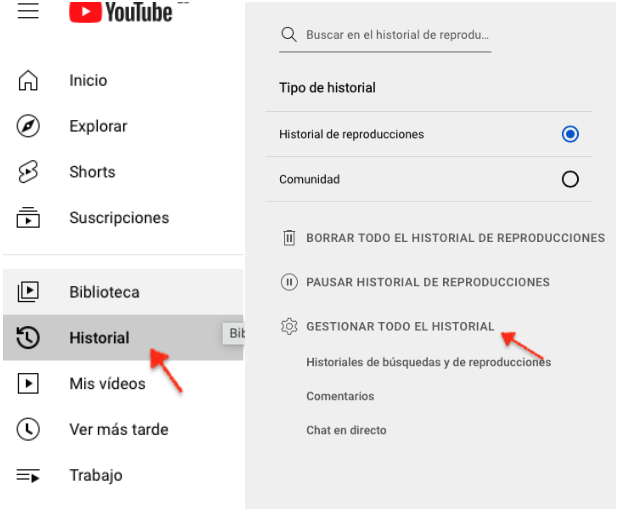
Task: Click the Mis vídeos play icon
Action: click(x=28, y=383)
